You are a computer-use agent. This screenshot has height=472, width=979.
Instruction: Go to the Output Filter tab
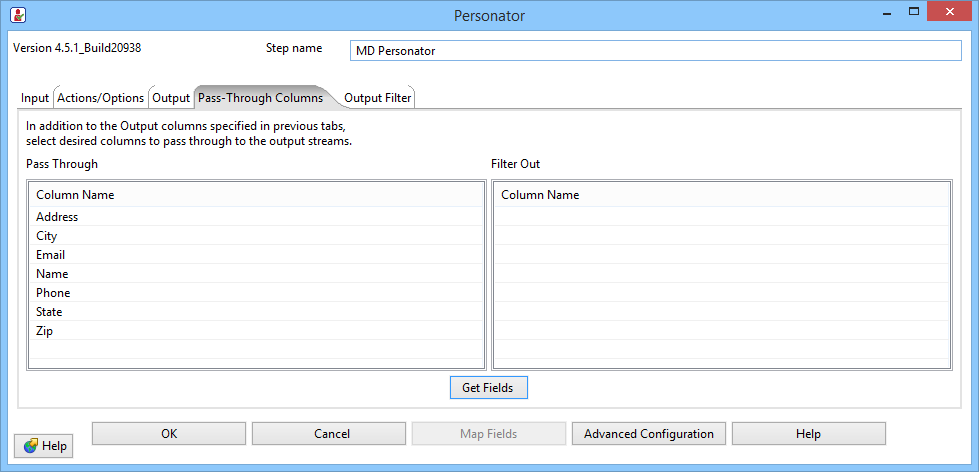(x=377, y=98)
